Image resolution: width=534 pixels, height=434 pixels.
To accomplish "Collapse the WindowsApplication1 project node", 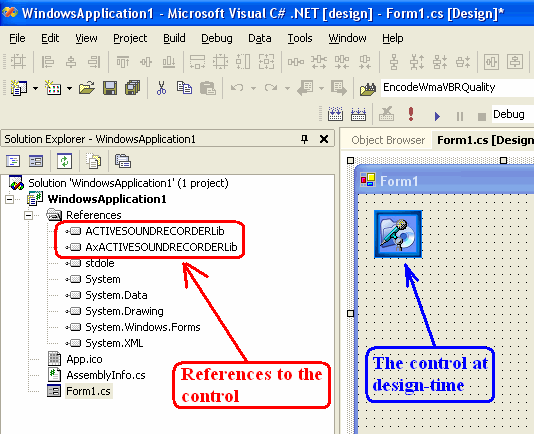I will point(10,199).
